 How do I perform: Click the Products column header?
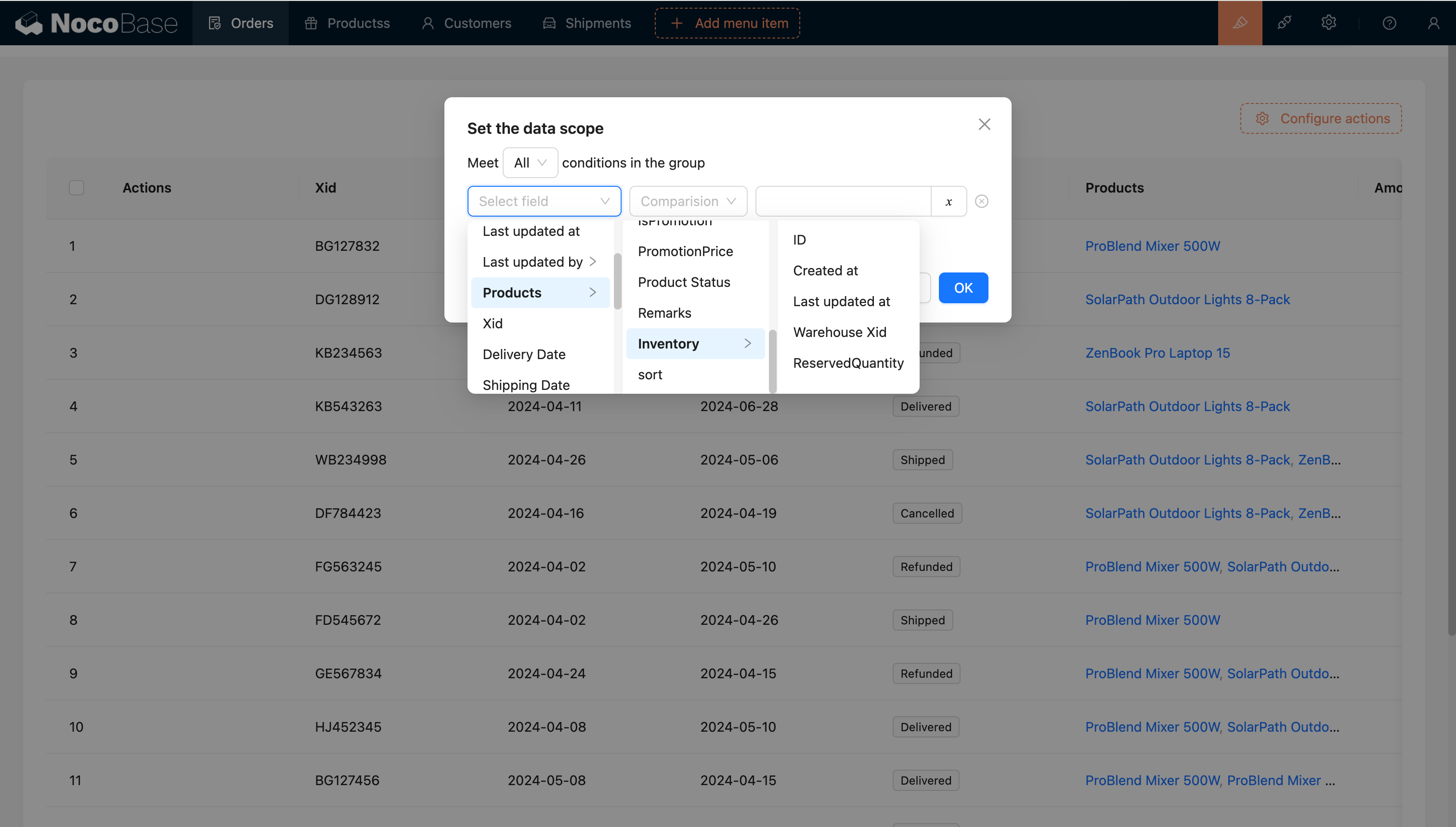point(1114,188)
